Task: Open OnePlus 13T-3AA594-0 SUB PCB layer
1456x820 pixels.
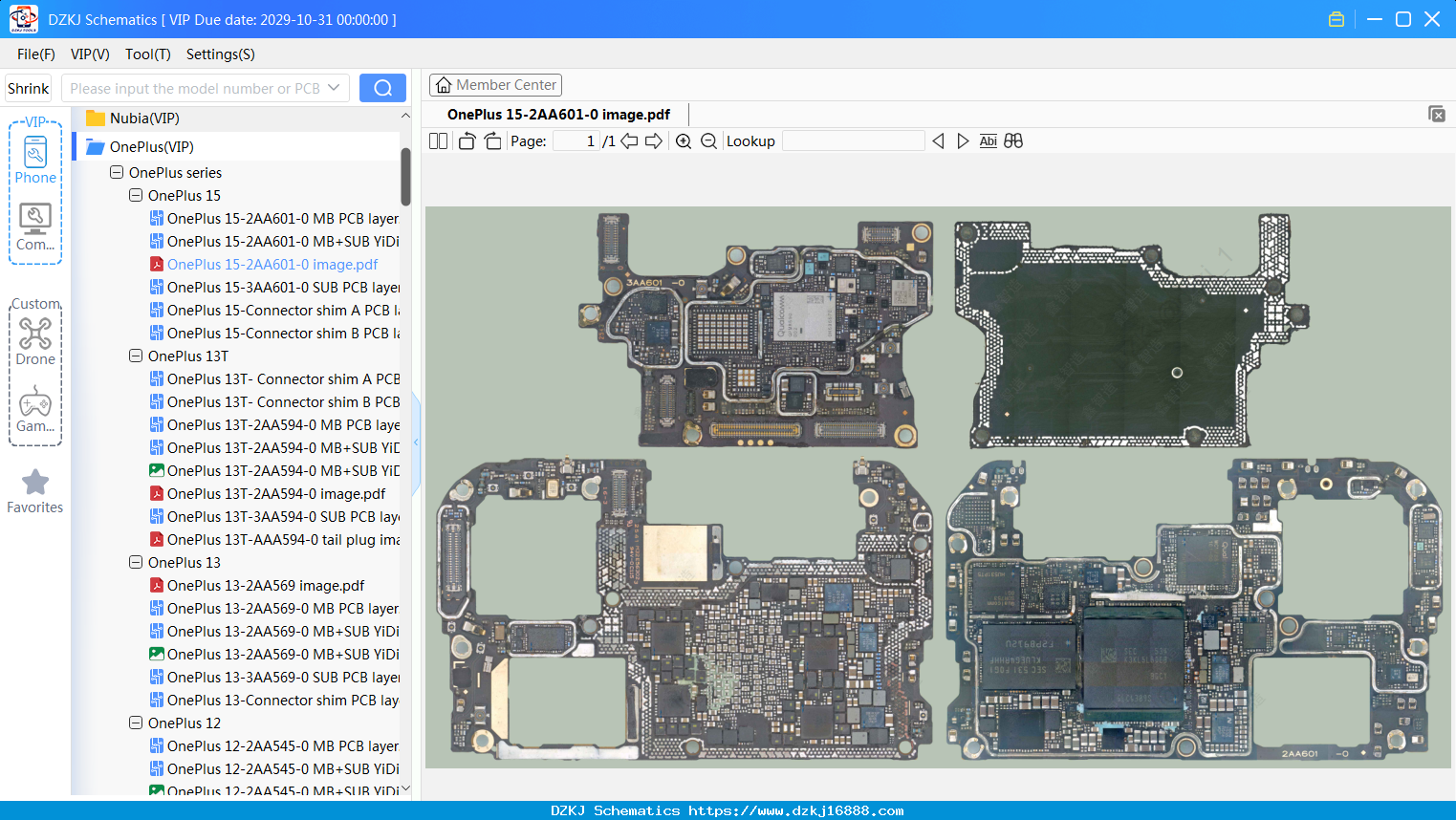Action: [x=274, y=517]
